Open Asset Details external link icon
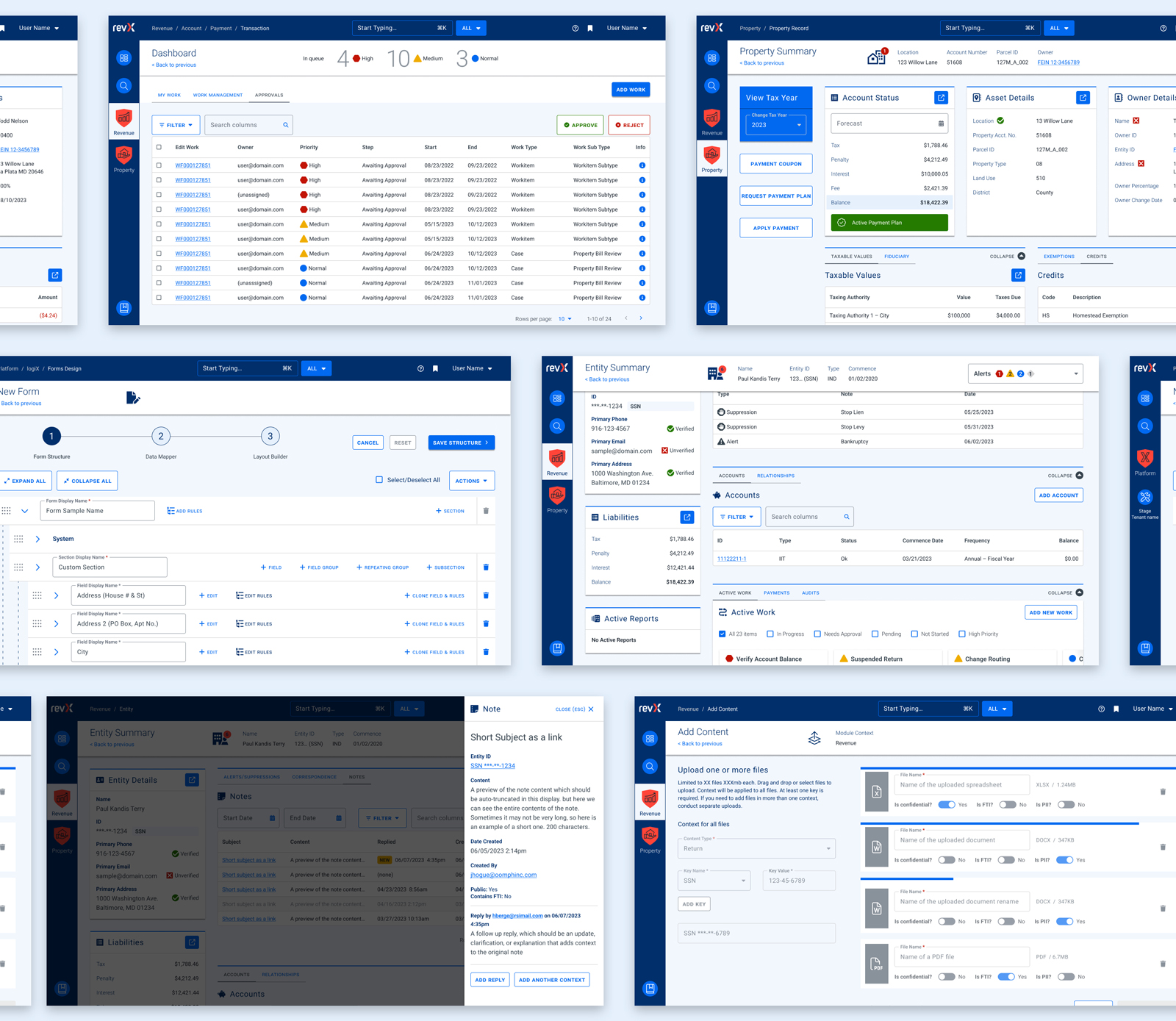This screenshot has height=1021, width=1176. pyautogui.click(x=1083, y=97)
